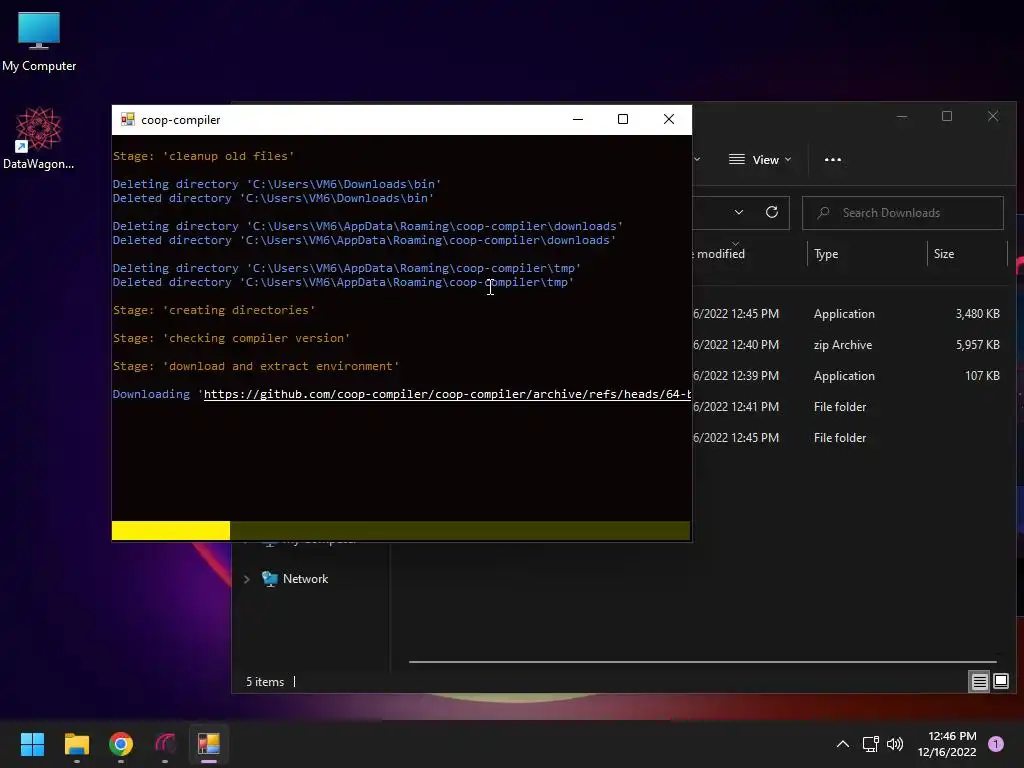Close the coop-compiler window
Image resolution: width=1024 pixels, height=768 pixels.
point(669,119)
